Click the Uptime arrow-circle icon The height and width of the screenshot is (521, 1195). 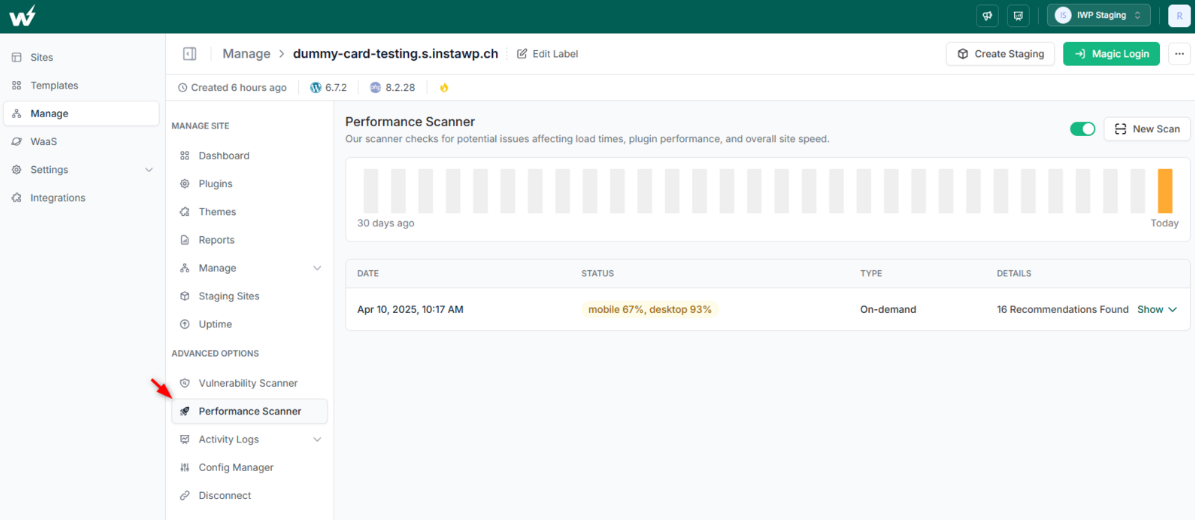point(184,324)
